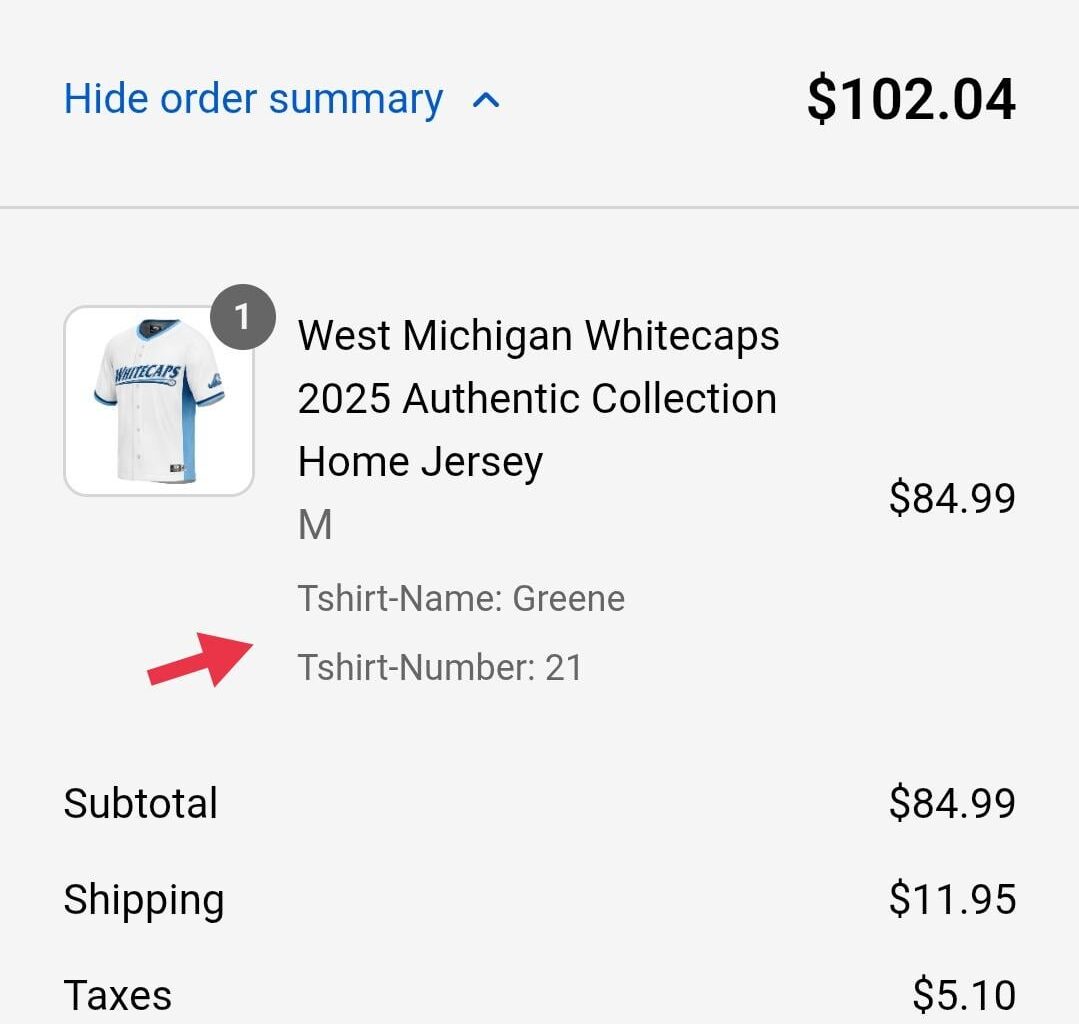Click the Taxes label
Image resolution: width=1079 pixels, height=1024 pixels.
[x=118, y=993]
